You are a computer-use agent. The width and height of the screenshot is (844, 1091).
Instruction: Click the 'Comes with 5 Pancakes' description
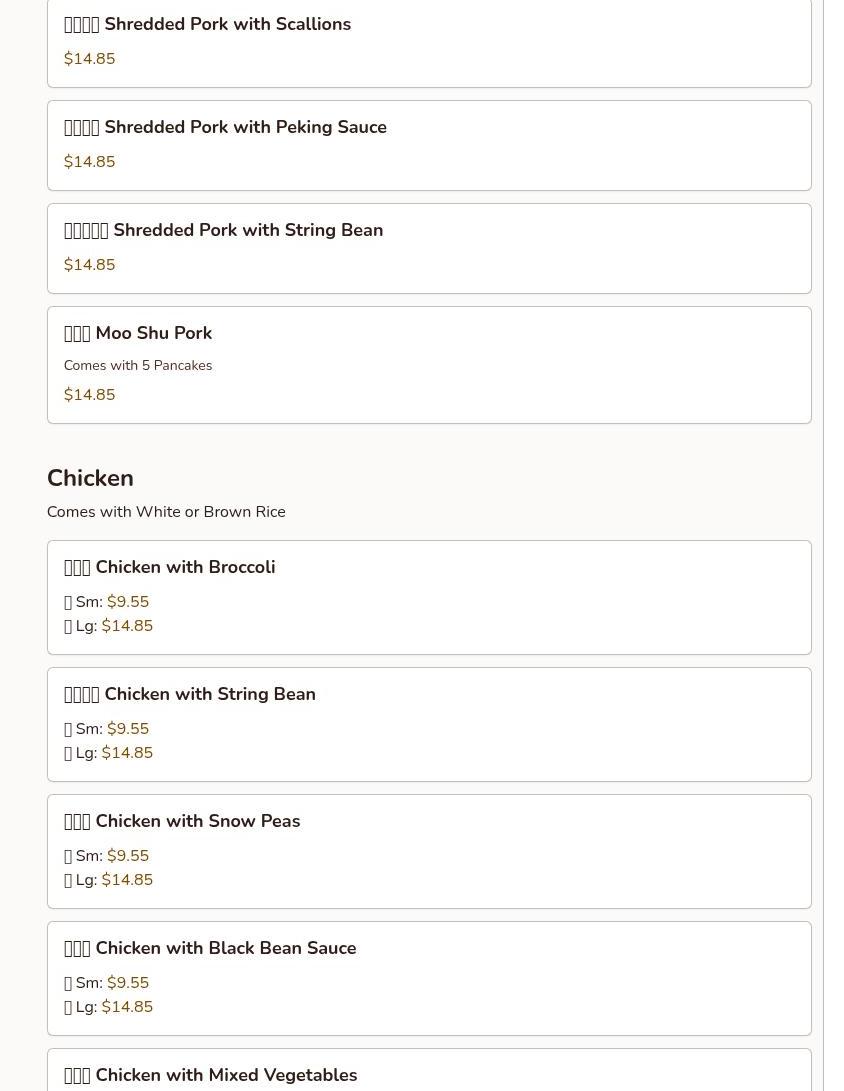[138, 366]
